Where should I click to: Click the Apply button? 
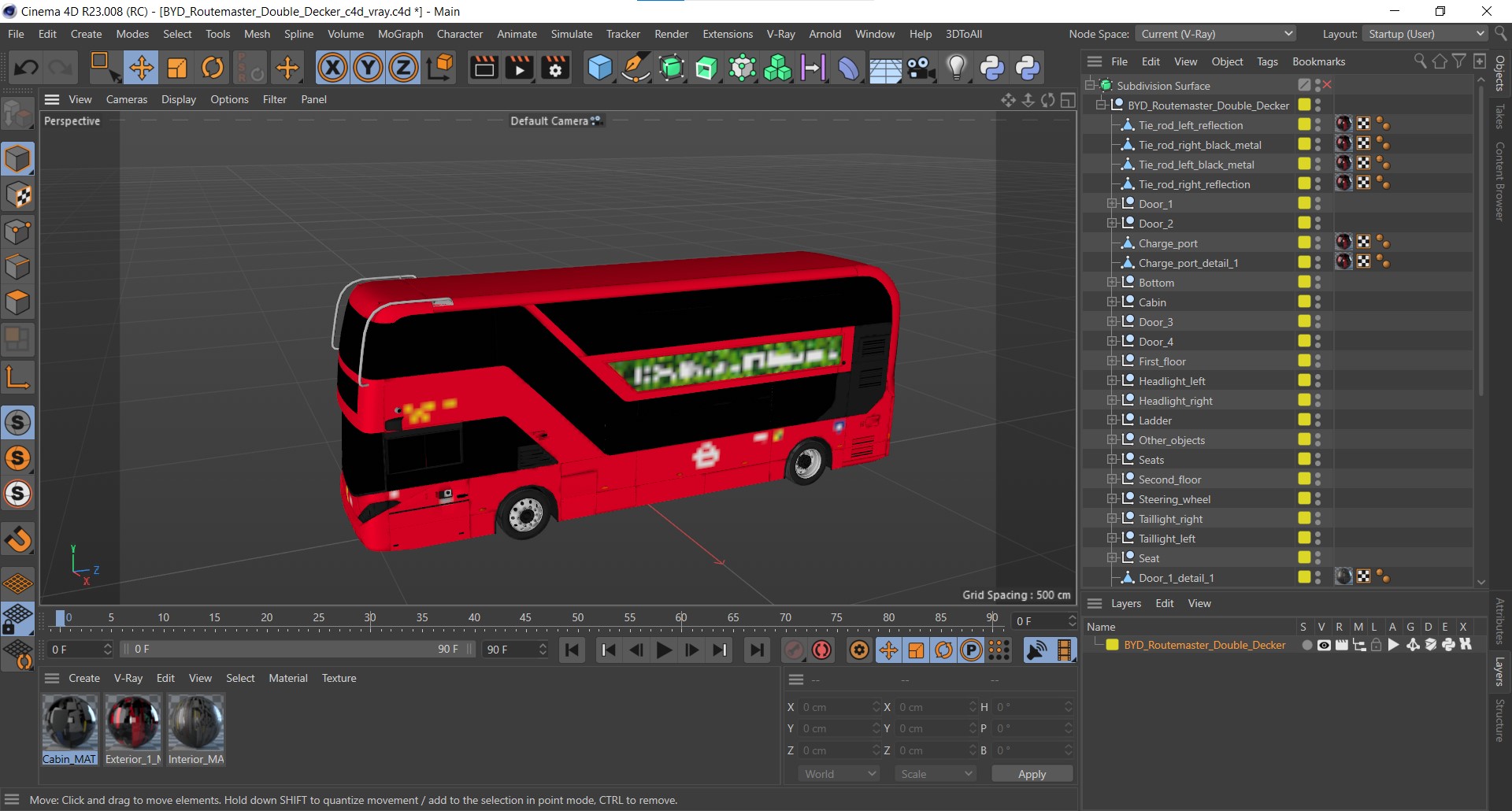pos(1032,774)
